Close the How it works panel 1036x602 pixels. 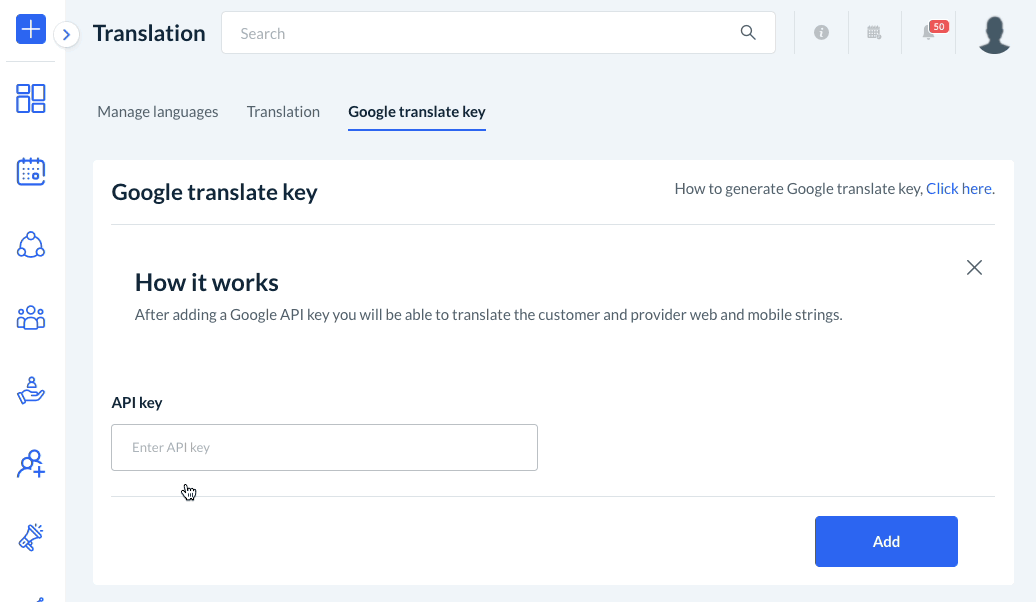(x=974, y=267)
